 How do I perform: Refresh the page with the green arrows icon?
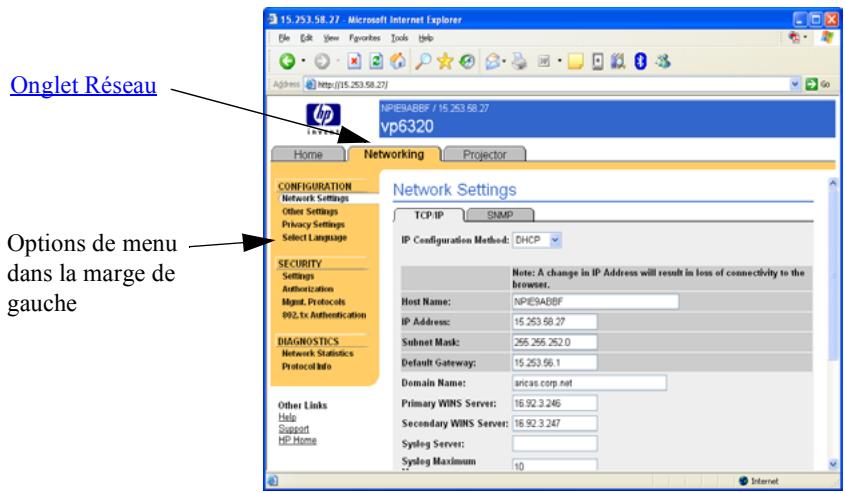[376, 61]
